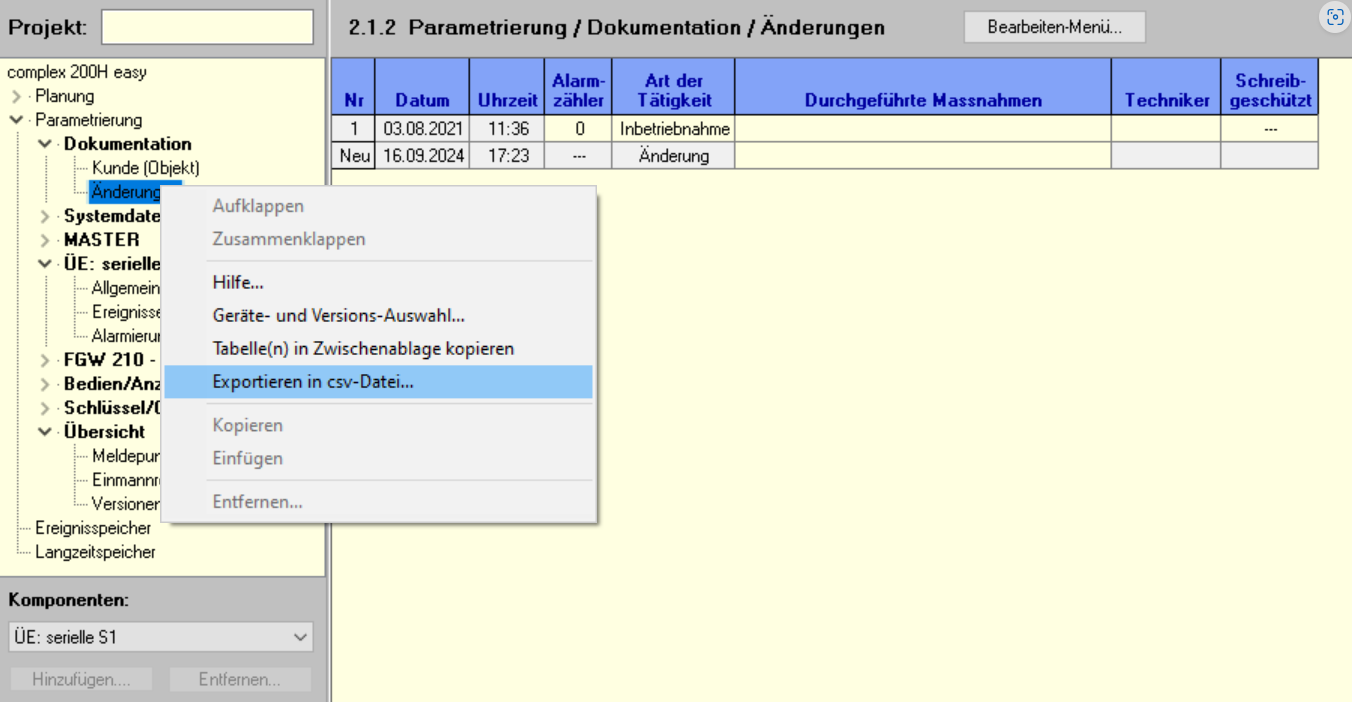Screen dimensions: 1352x702
Task: Click the Datum column header
Action: (422, 87)
